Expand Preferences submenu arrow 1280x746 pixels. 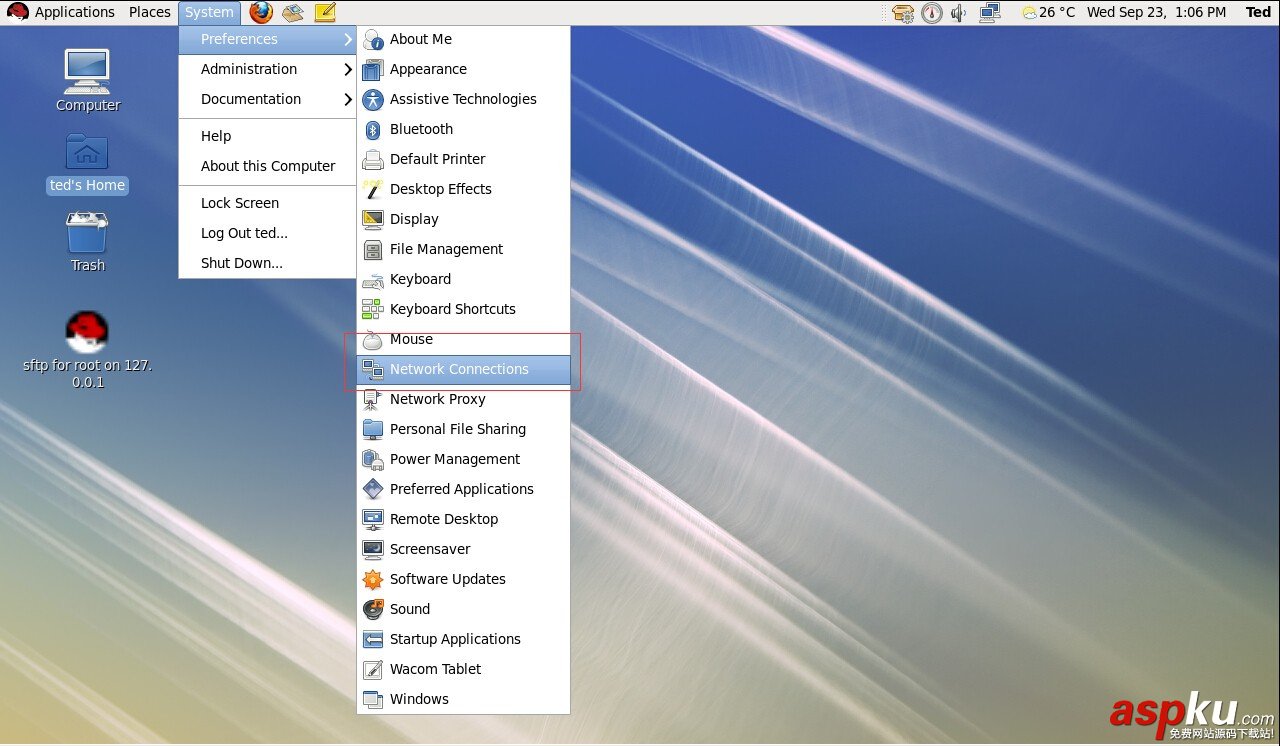[348, 39]
